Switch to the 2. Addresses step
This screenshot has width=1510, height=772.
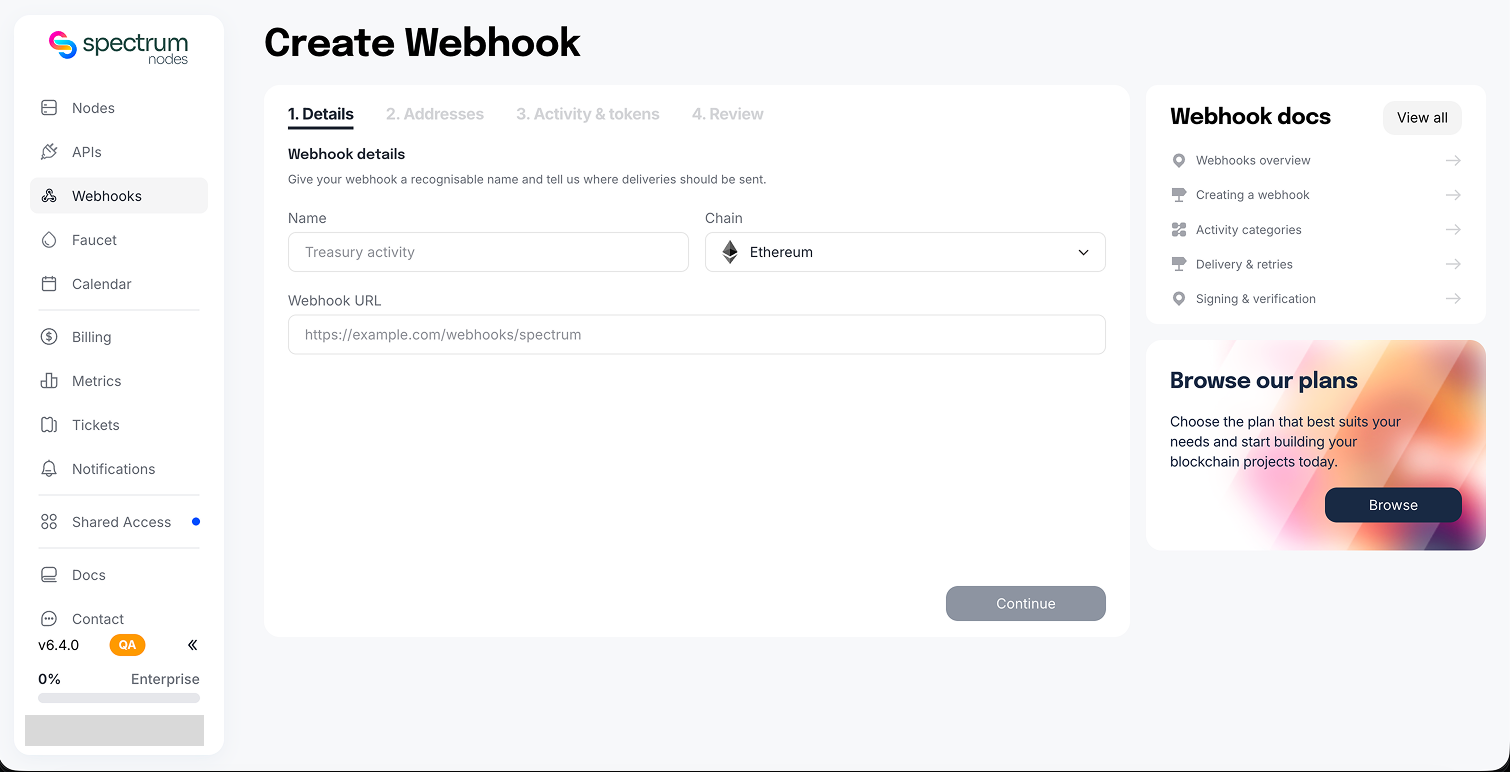[x=435, y=114]
